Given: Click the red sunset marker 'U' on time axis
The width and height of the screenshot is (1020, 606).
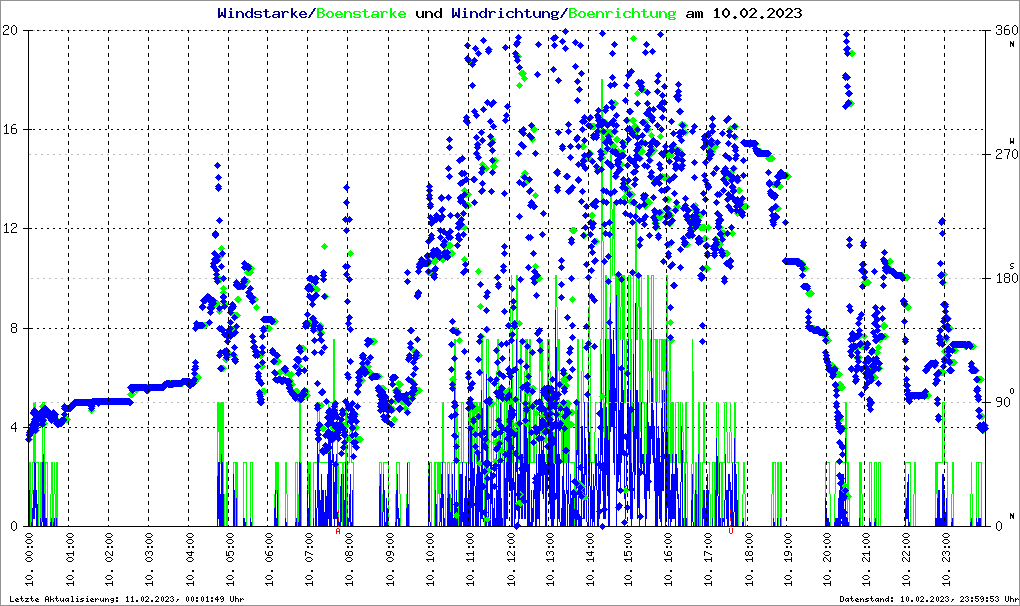Looking at the screenshot, I should 731,531.
